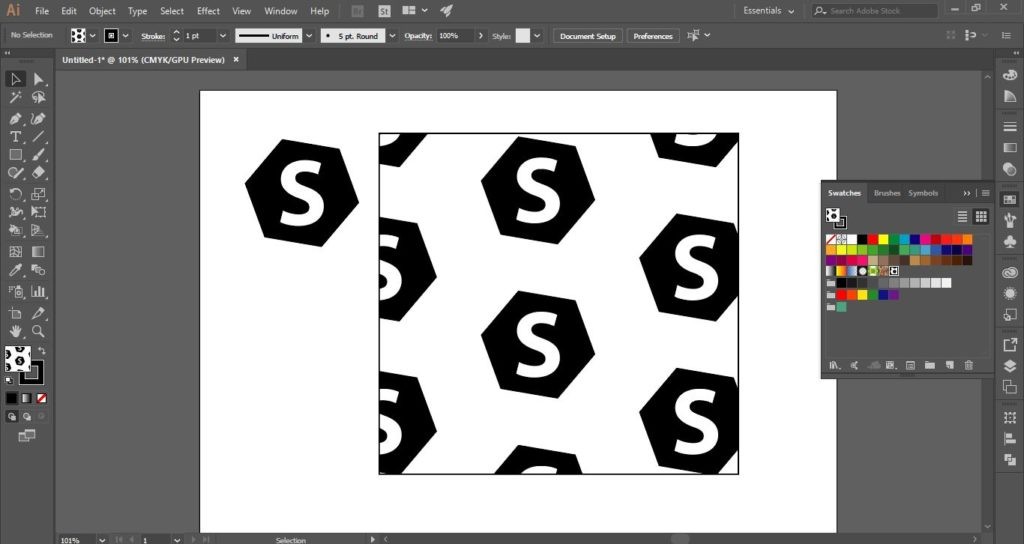Expand the Swatches panel group chevrons
The width and height of the screenshot is (1024, 544).
(x=967, y=193)
